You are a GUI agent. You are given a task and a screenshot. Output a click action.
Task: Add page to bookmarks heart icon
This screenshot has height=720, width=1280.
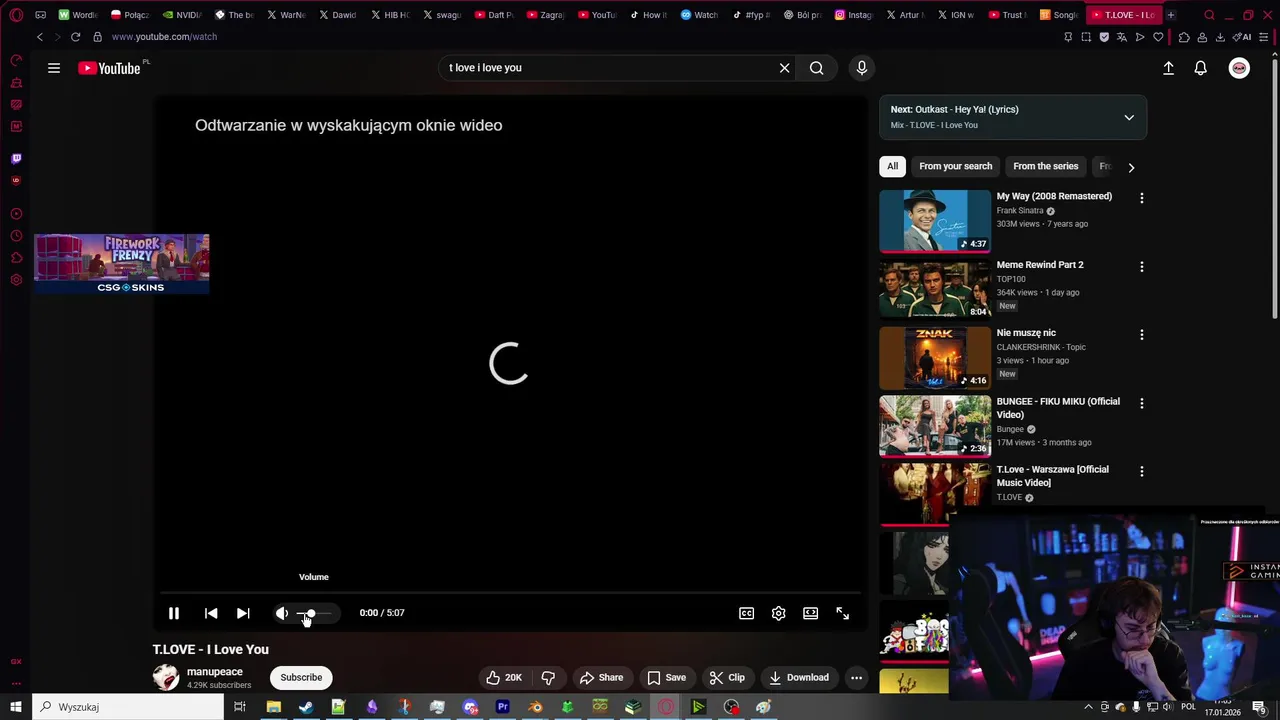click(1158, 37)
